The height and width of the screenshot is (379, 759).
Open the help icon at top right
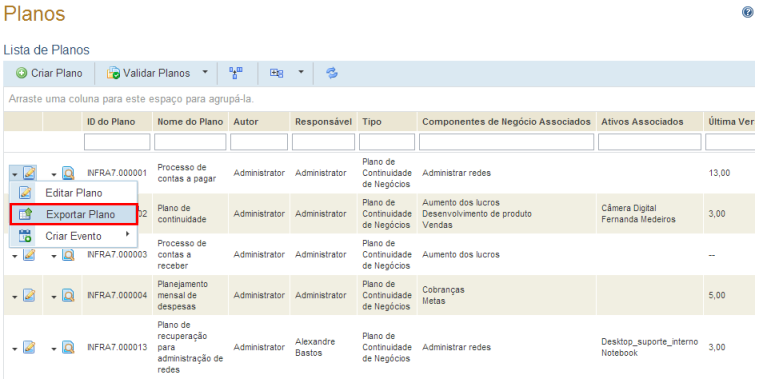[x=747, y=13]
